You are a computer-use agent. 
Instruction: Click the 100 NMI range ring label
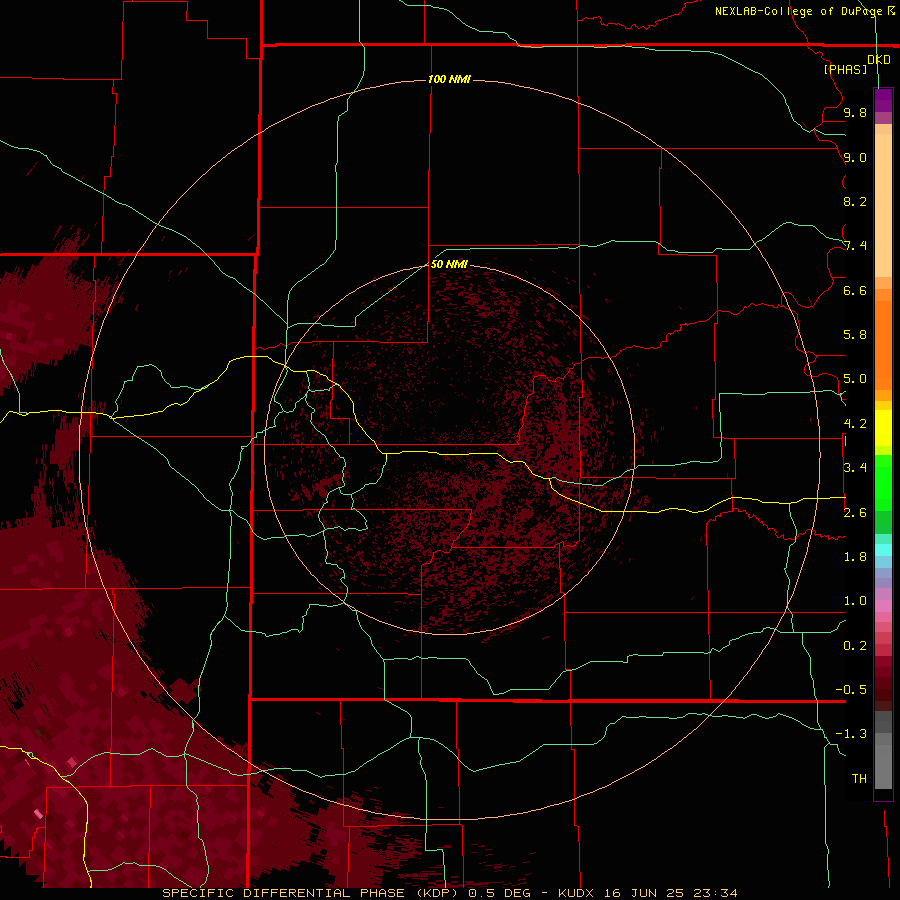click(449, 79)
